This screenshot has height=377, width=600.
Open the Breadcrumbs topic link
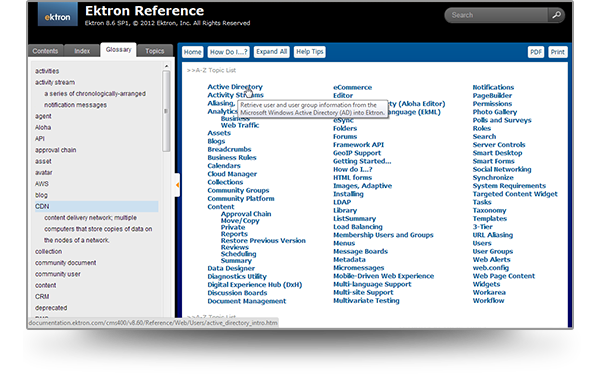[x=229, y=149]
